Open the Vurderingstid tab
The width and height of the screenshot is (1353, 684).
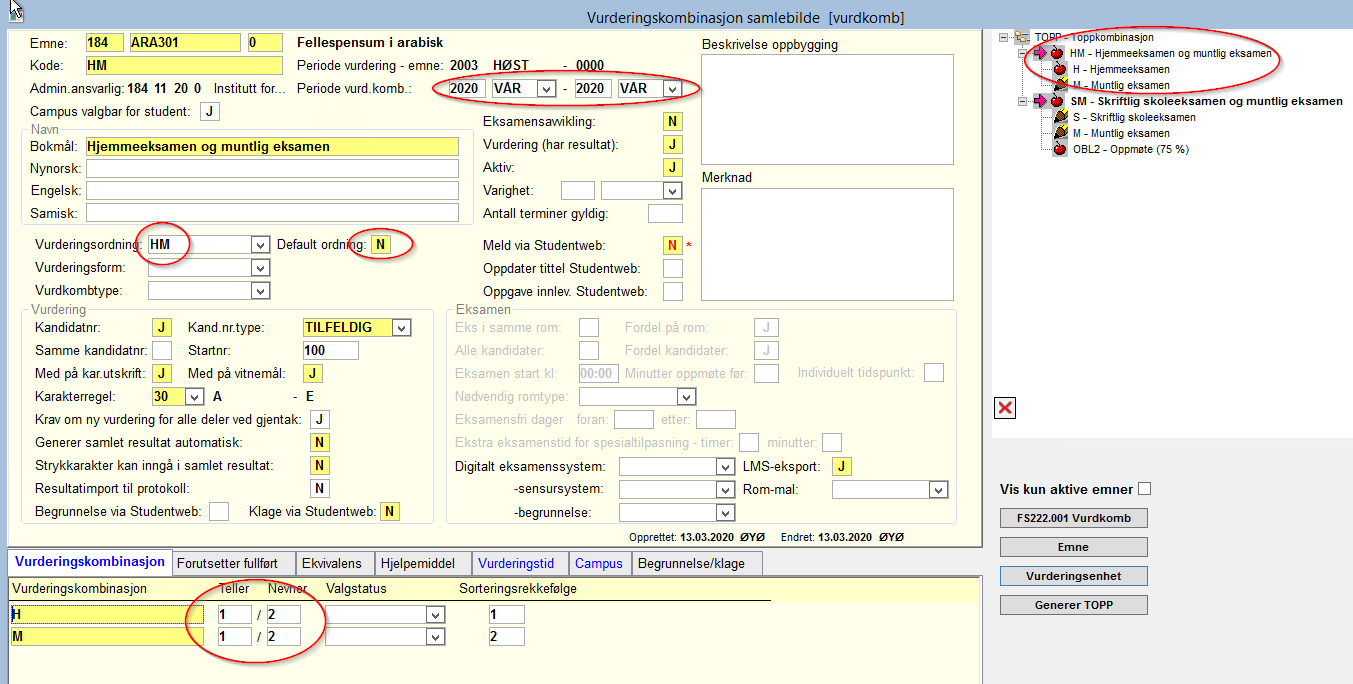515,563
